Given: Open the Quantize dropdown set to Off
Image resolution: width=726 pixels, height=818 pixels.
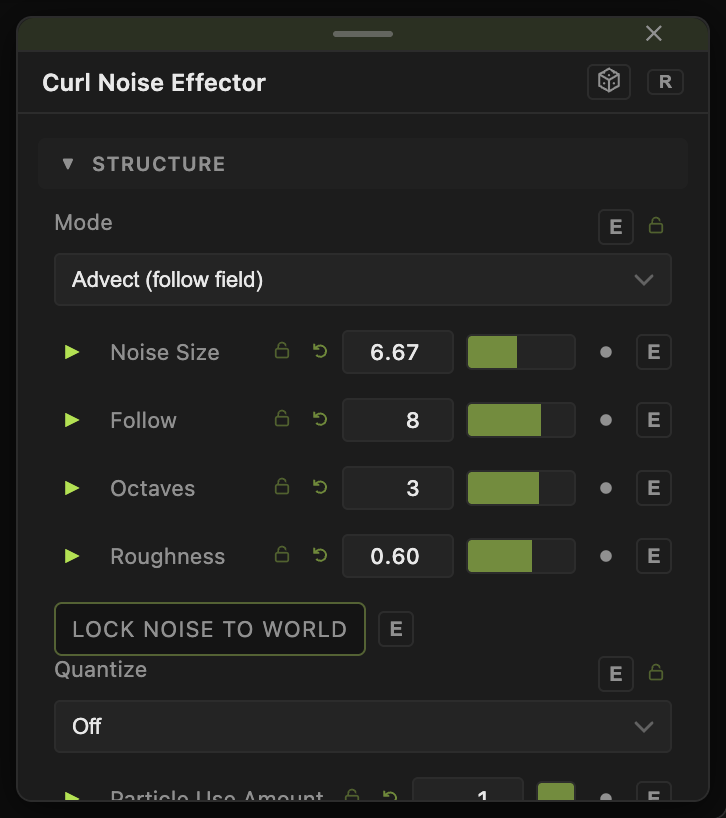Looking at the screenshot, I should [x=362, y=726].
